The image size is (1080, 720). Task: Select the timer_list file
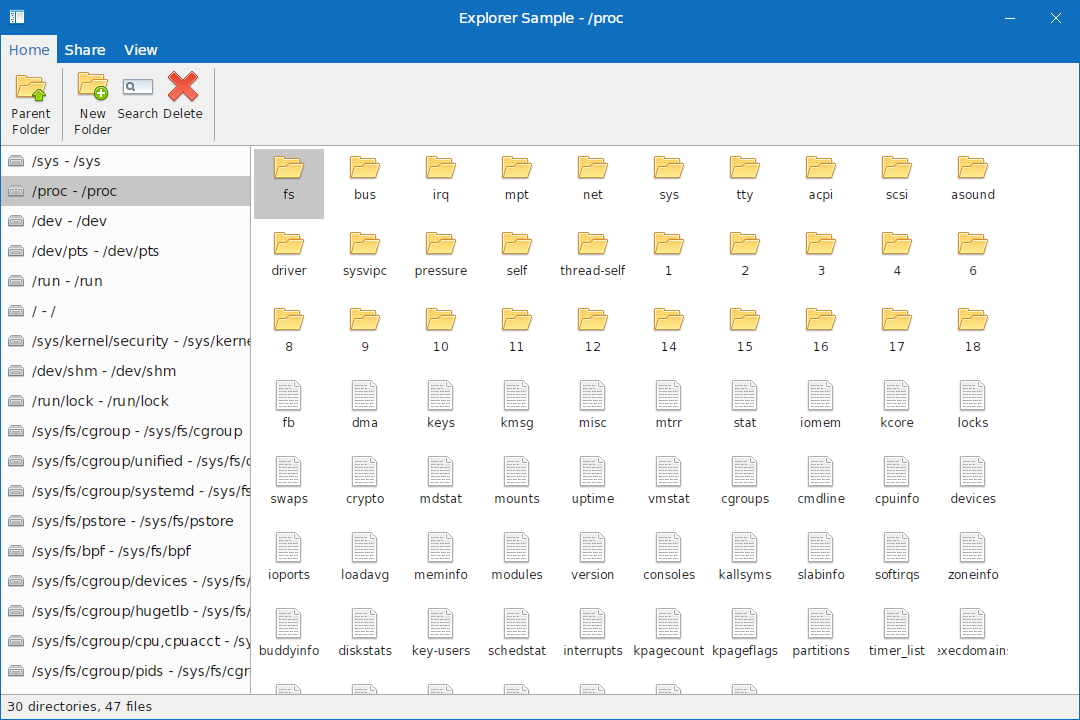click(x=897, y=638)
